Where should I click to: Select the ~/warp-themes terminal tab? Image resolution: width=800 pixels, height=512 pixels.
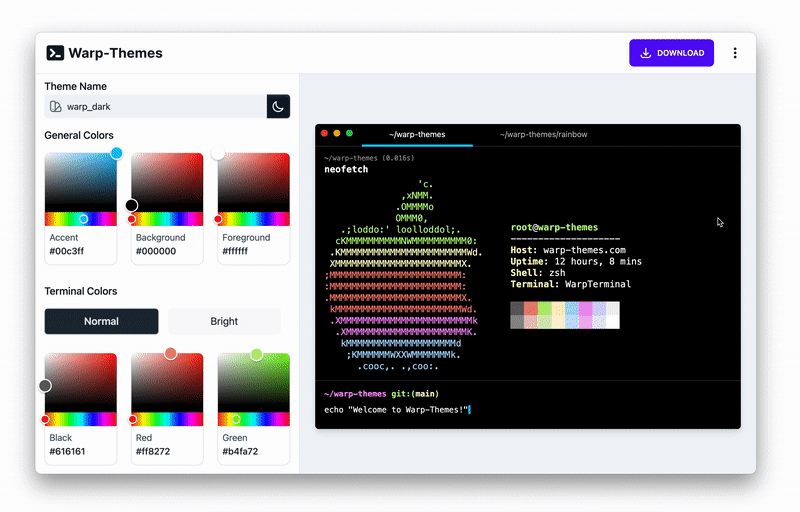417,135
